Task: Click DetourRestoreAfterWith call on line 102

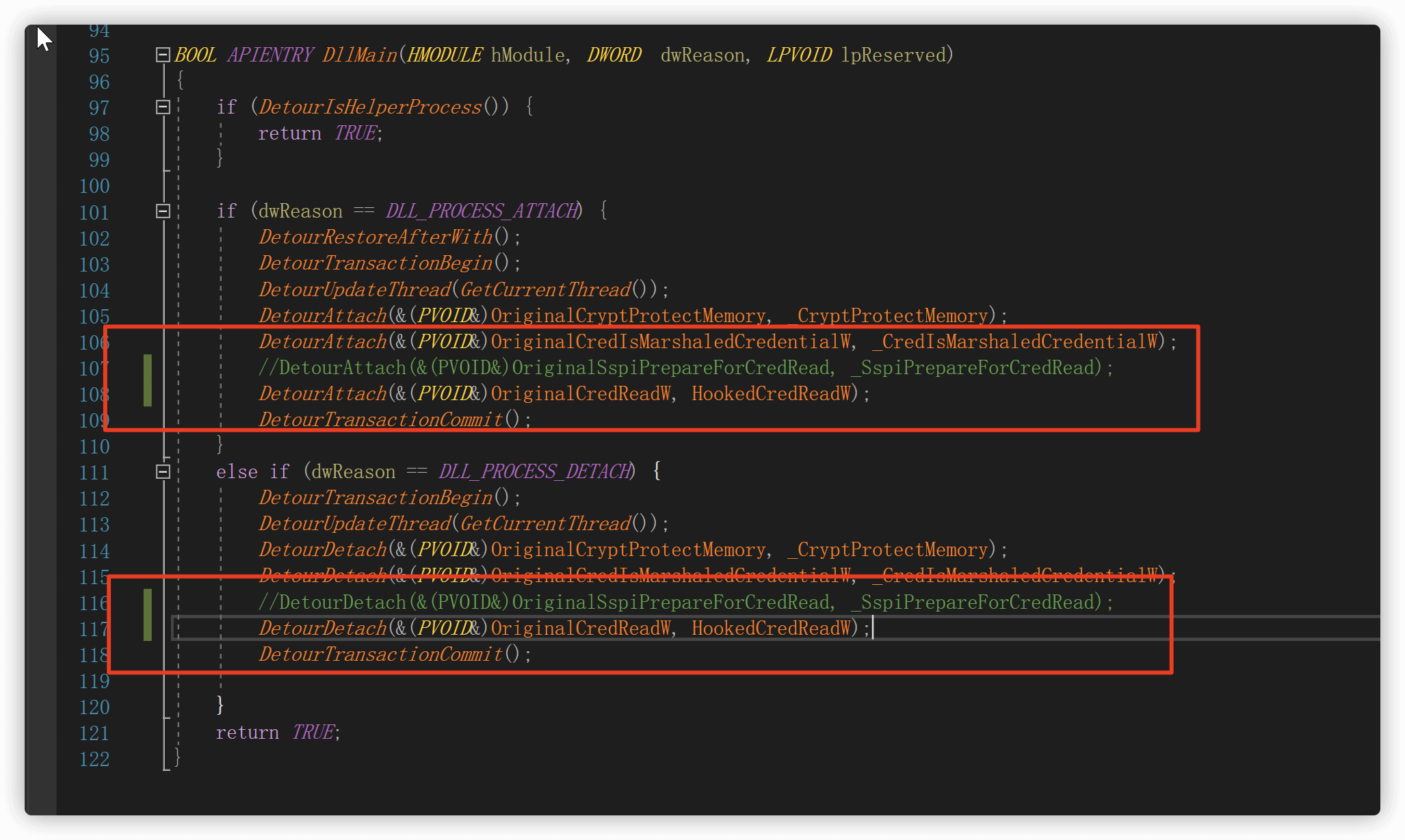Action: tap(376, 237)
